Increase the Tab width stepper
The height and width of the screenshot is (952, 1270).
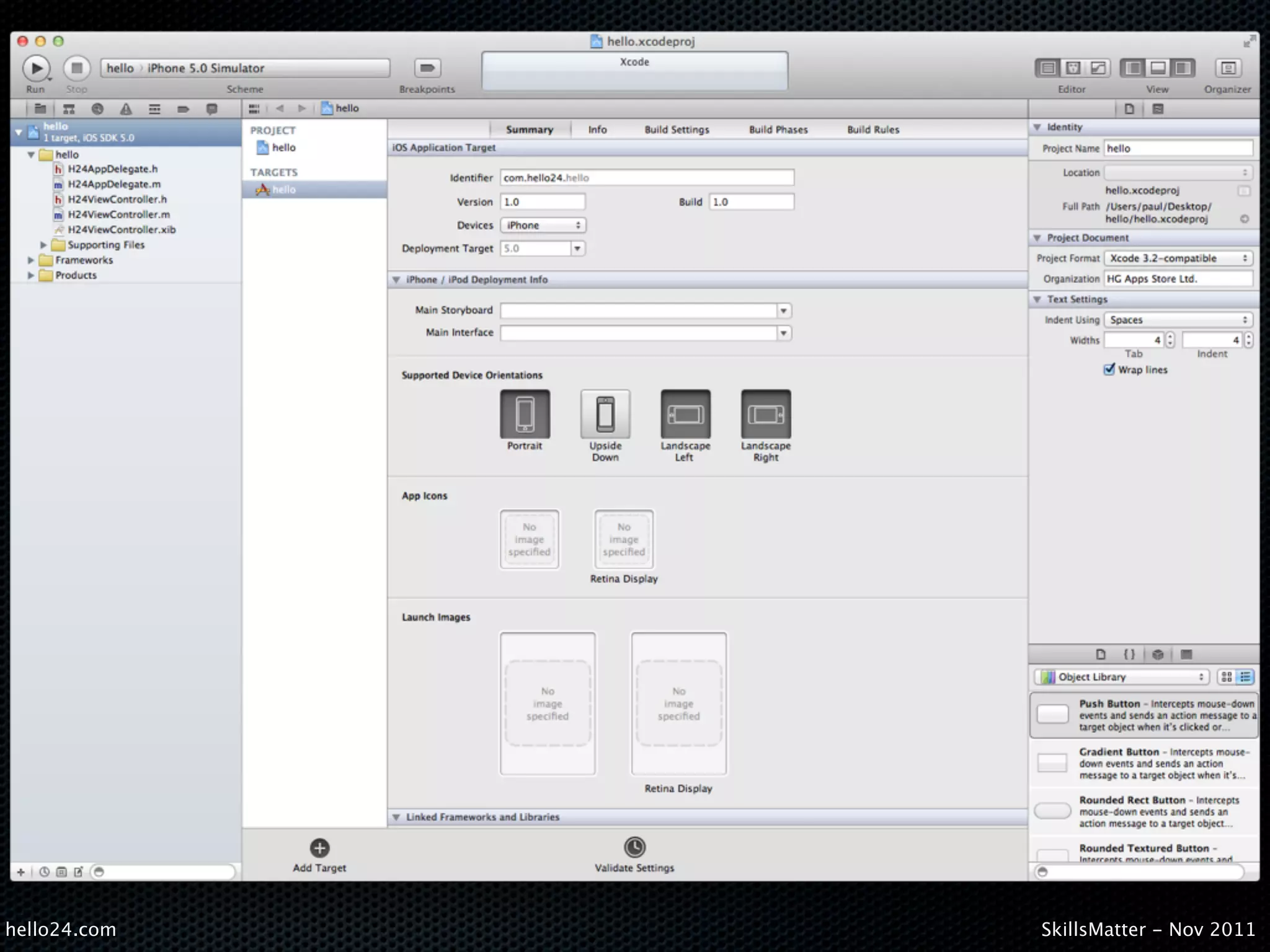click(x=1170, y=337)
